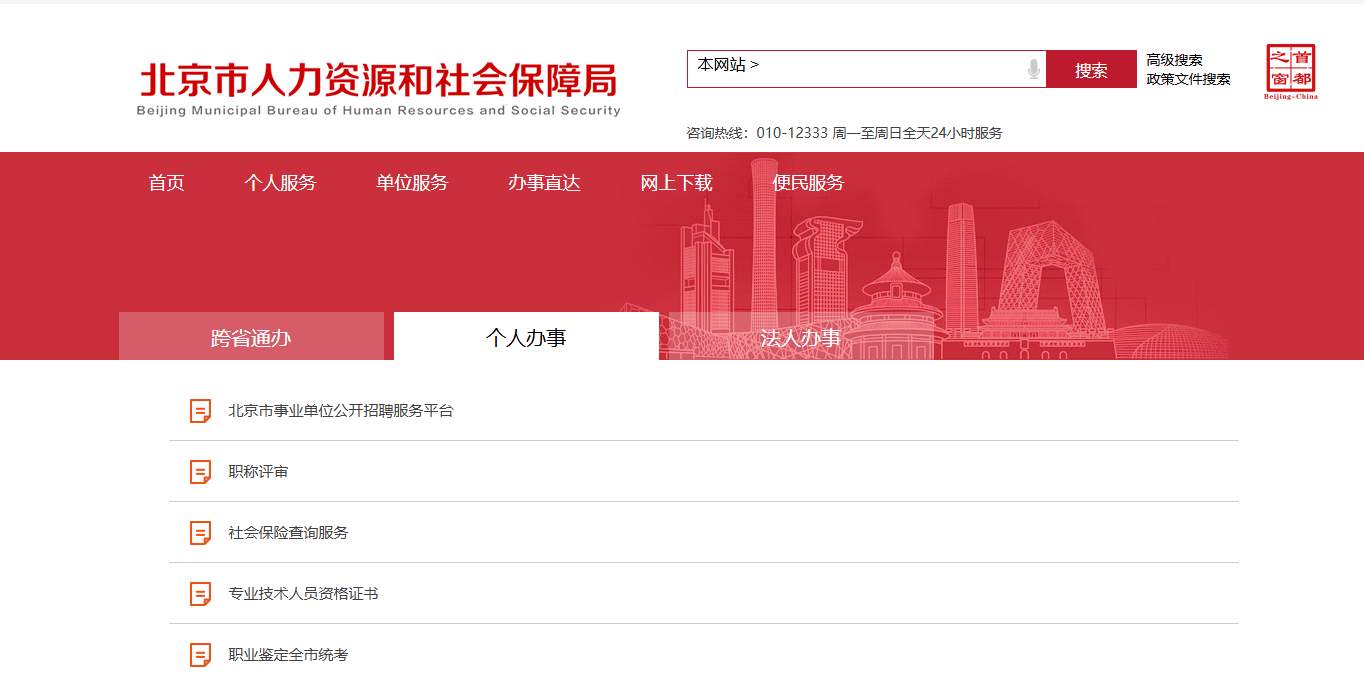Switch to the 跨省通办 tab
Image resolution: width=1364 pixels, height=682 pixels.
251,336
